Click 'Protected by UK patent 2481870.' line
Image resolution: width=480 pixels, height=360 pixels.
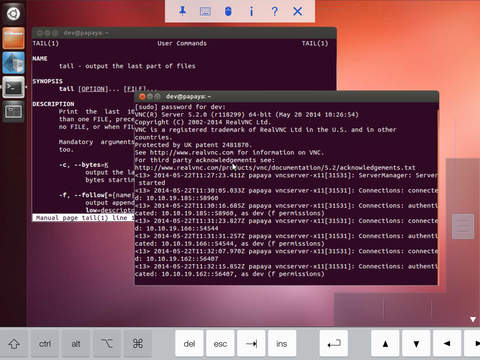(193, 145)
